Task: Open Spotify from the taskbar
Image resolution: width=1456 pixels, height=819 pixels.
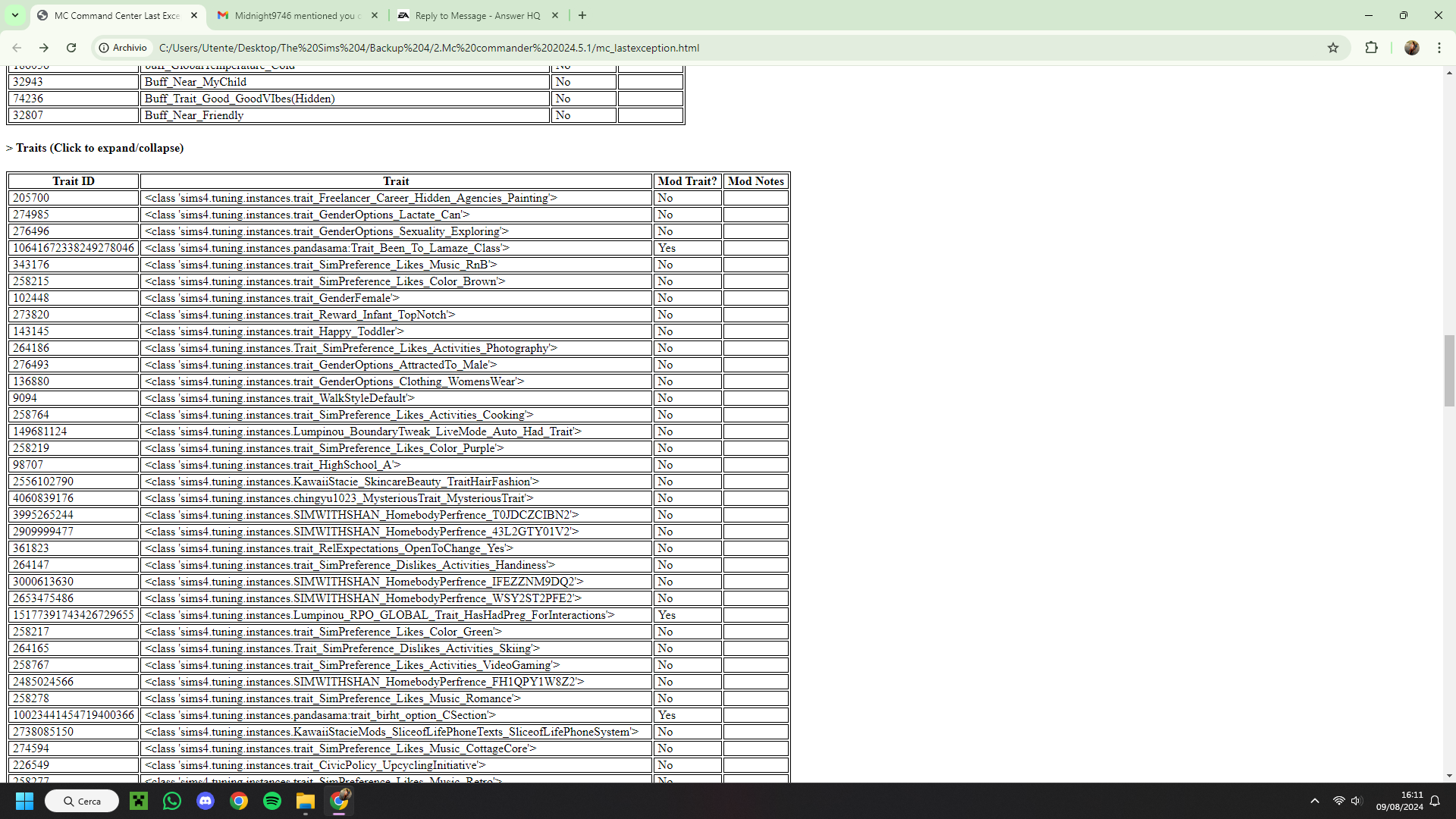Action: click(x=271, y=801)
